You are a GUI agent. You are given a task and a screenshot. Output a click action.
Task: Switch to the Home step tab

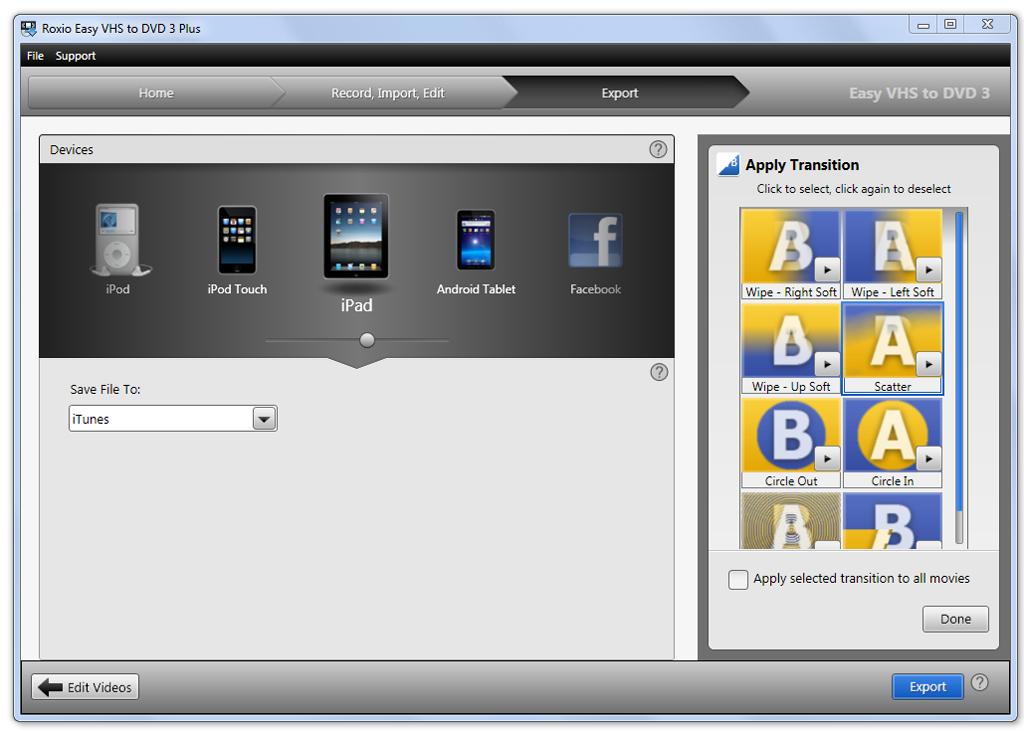click(156, 93)
